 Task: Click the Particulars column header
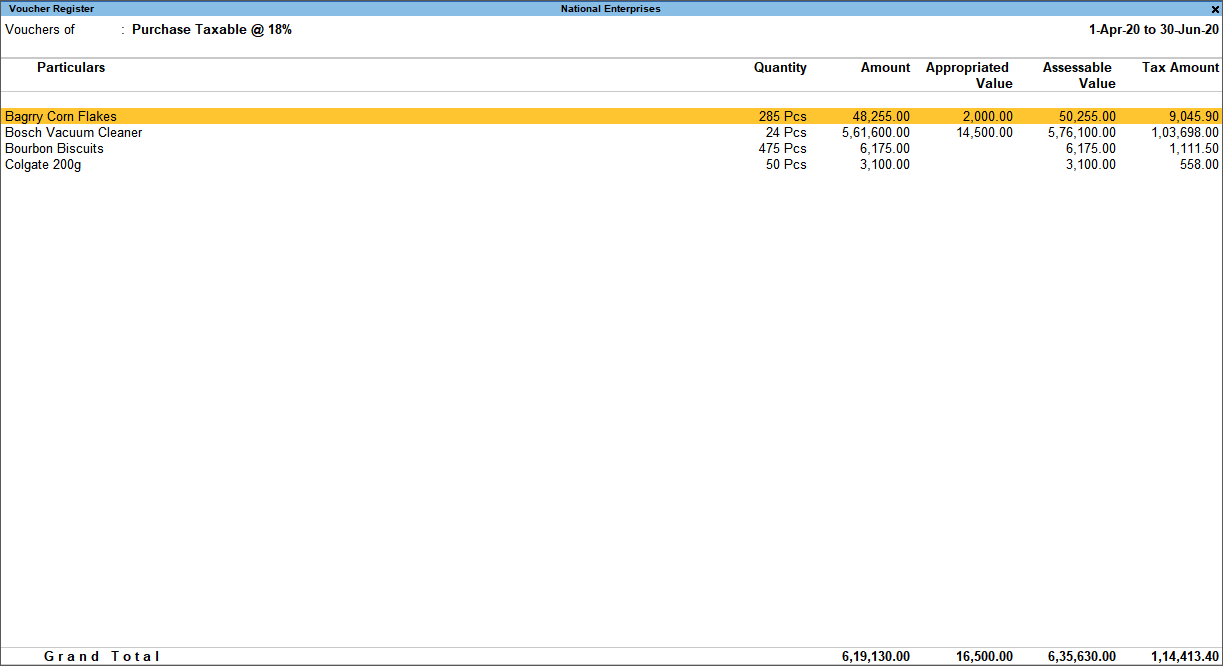tap(71, 67)
